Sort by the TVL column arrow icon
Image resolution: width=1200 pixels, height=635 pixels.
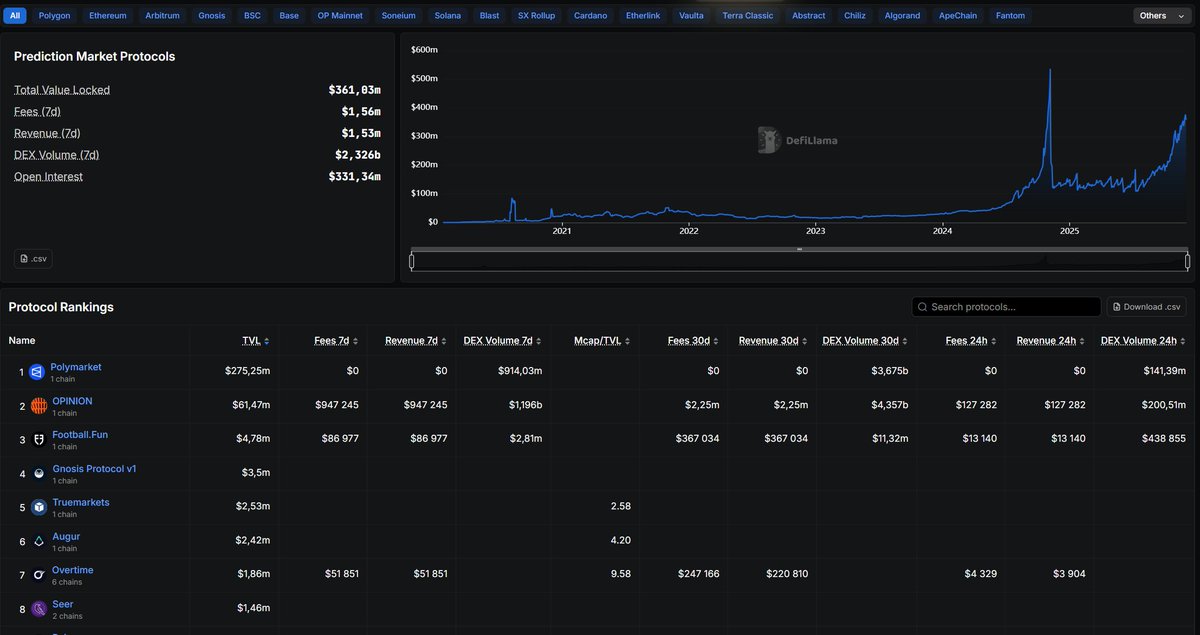267,341
